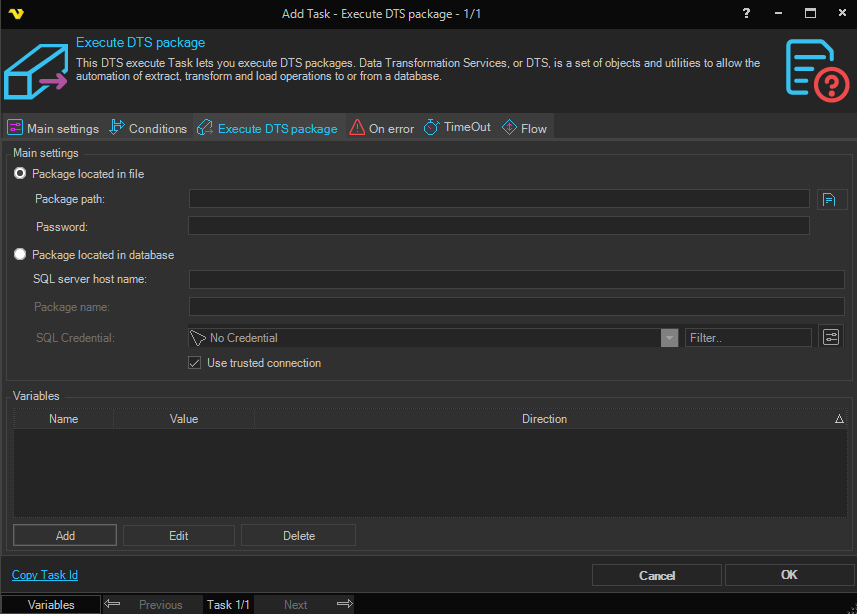Viewport: 857px width, 614px height.
Task: Select Package located in file option
Action: (x=20, y=174)
